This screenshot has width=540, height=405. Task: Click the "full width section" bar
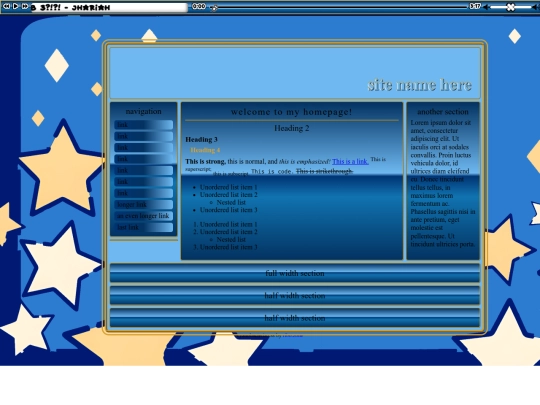295,273
